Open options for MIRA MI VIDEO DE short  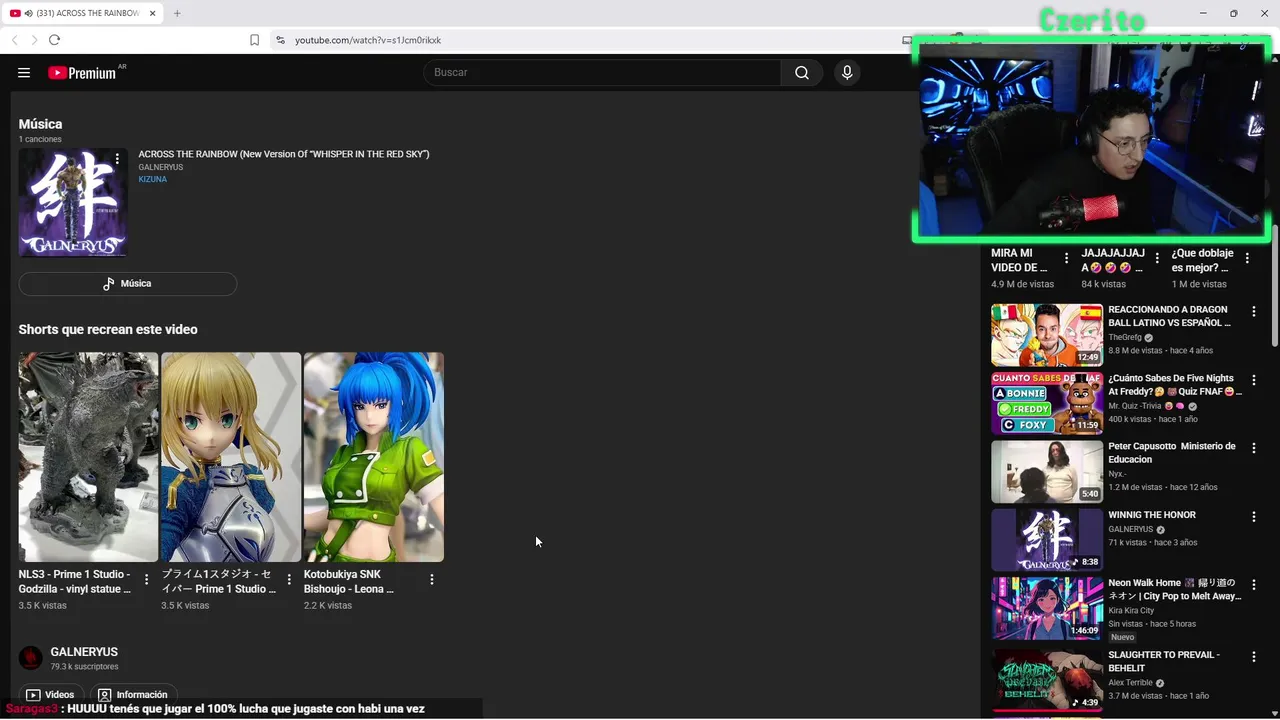tap(1066, 258)
